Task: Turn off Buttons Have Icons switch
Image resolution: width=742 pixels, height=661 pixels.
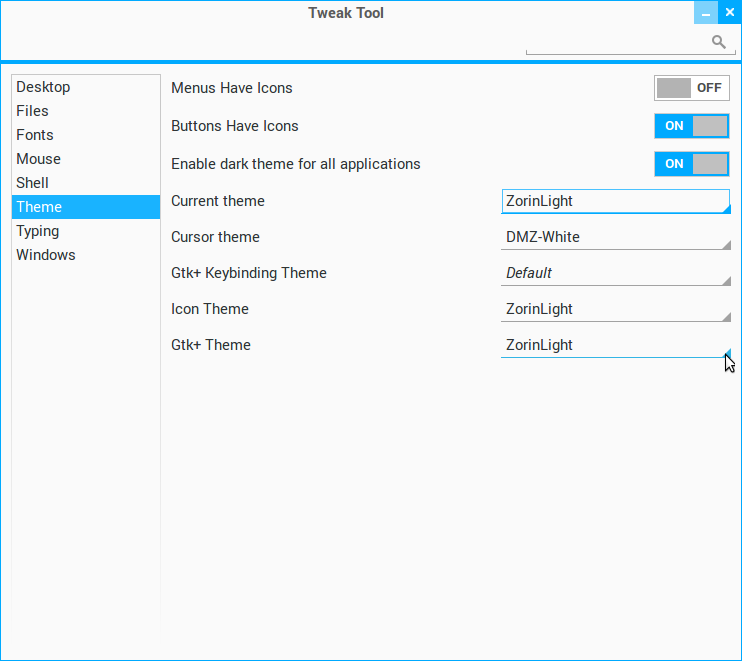Action: (691, 126)
